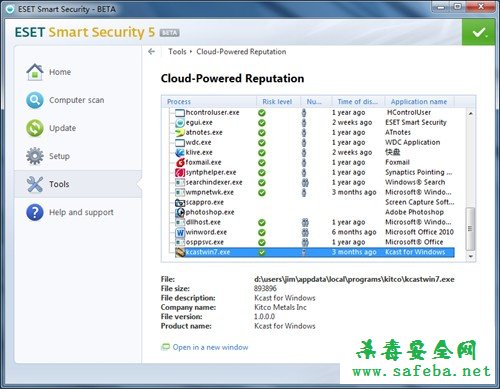This screenshot has height=389, width=500.
Task: Click the foxmail.exe red icon
Action: point(180,163)
